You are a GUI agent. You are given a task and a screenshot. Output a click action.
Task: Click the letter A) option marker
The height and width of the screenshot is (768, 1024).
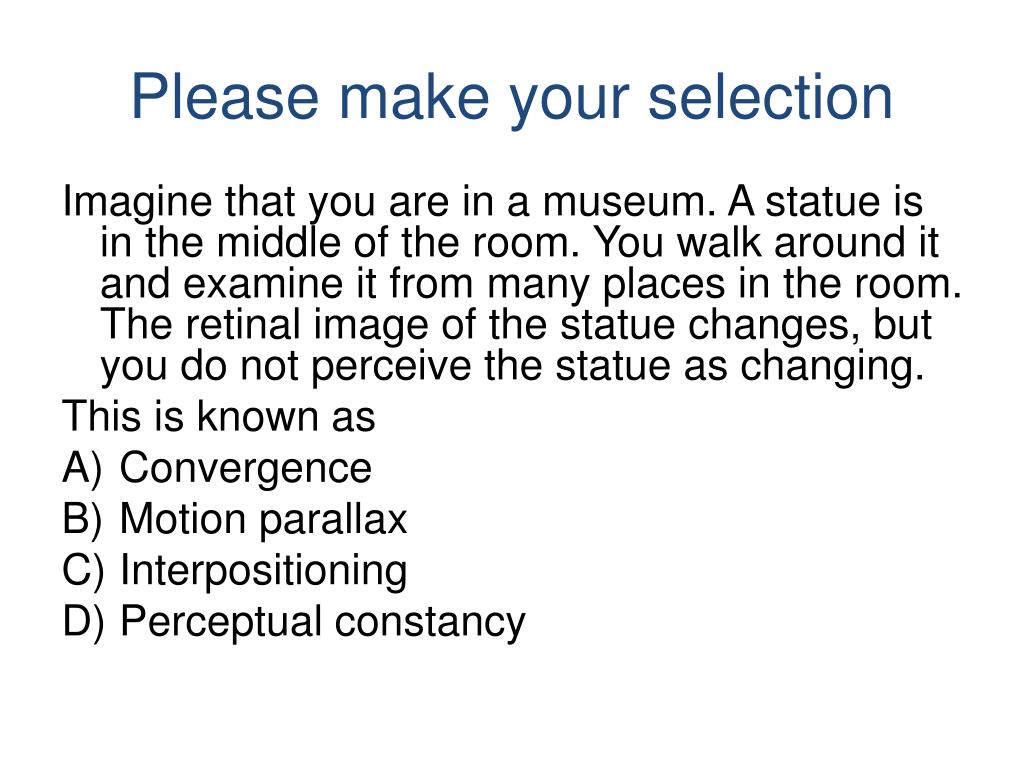click(82, 469)
